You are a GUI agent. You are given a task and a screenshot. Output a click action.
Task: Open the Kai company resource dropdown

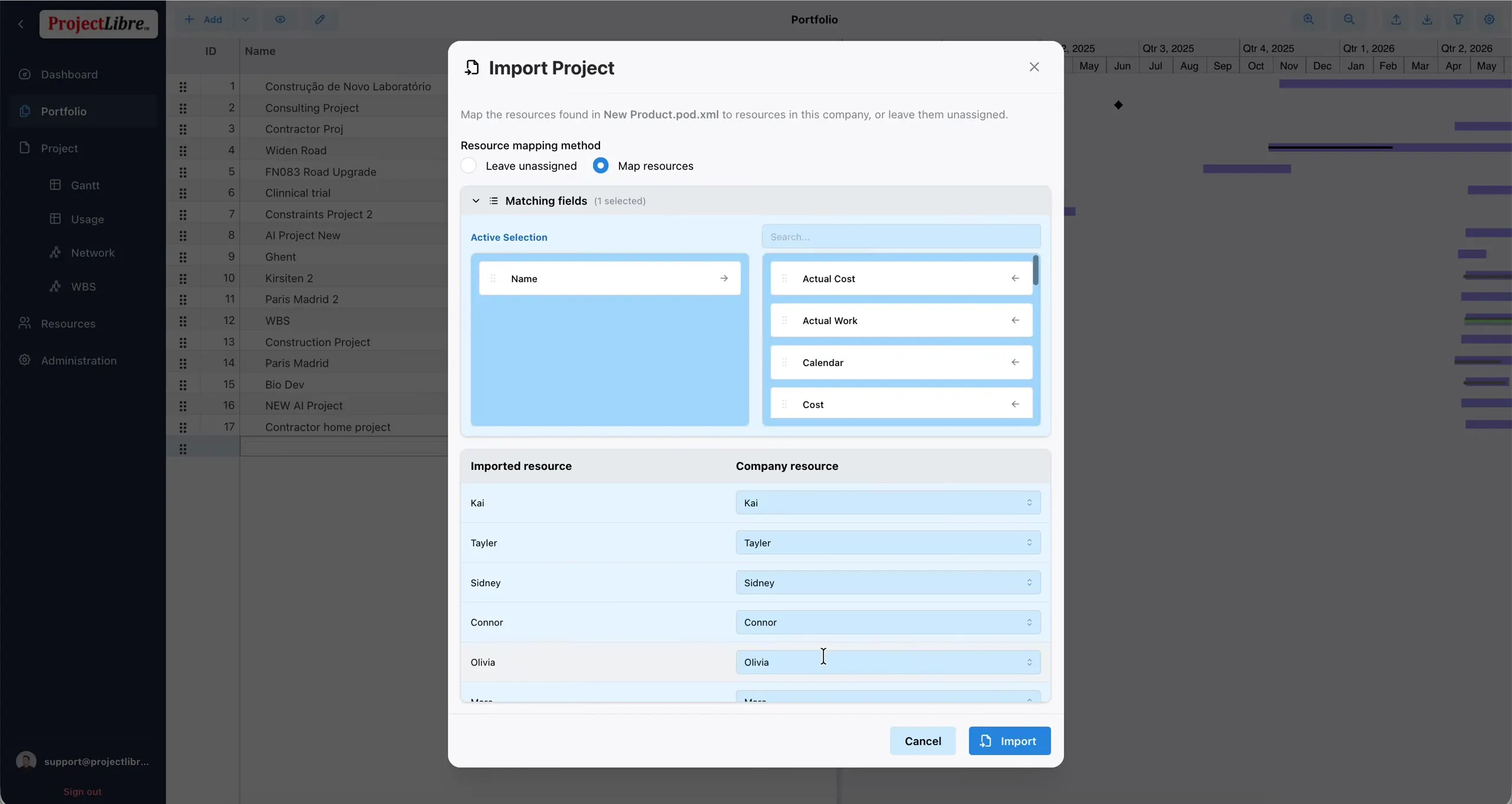pyautogui.click(x=888, y=503)
